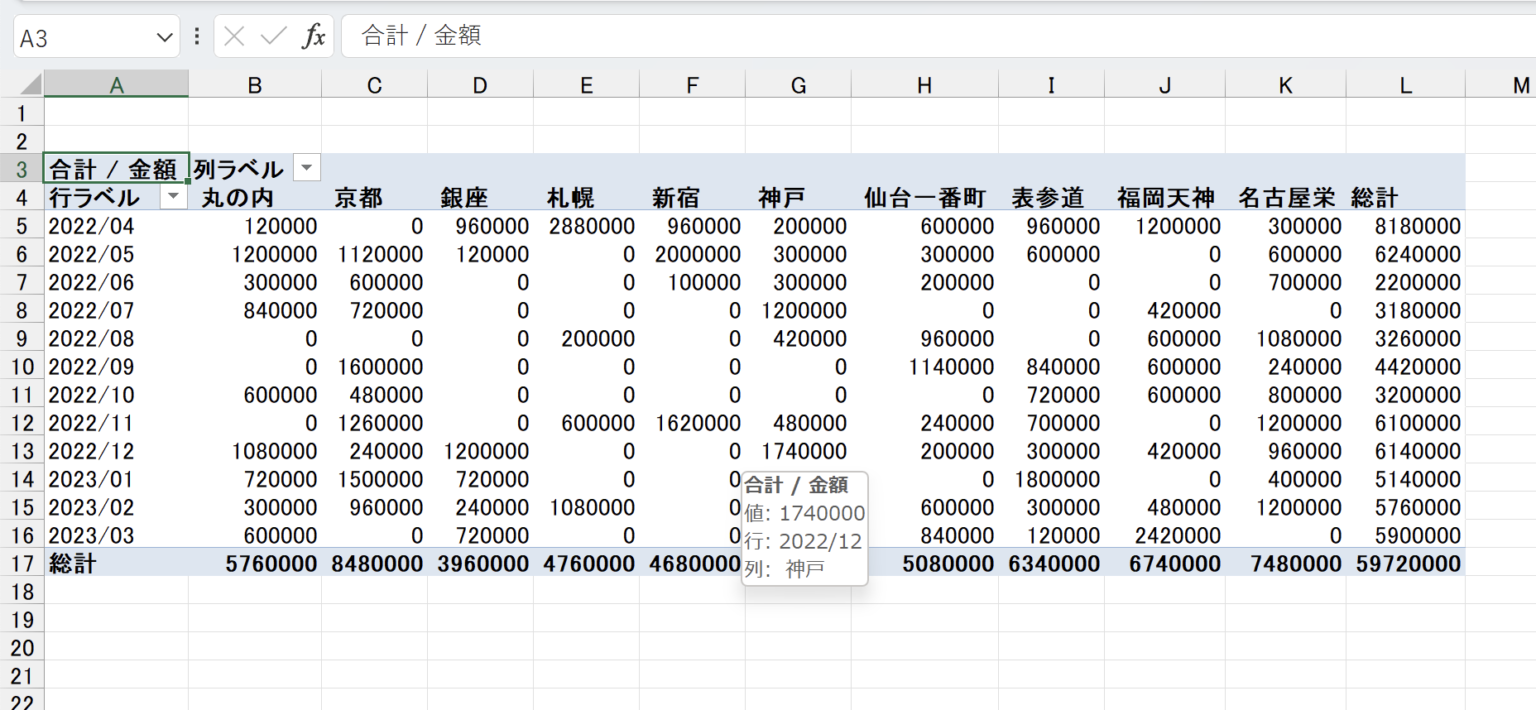
Task: Open the 行ラベル row filter dropdown
Action: coord(174,197)
